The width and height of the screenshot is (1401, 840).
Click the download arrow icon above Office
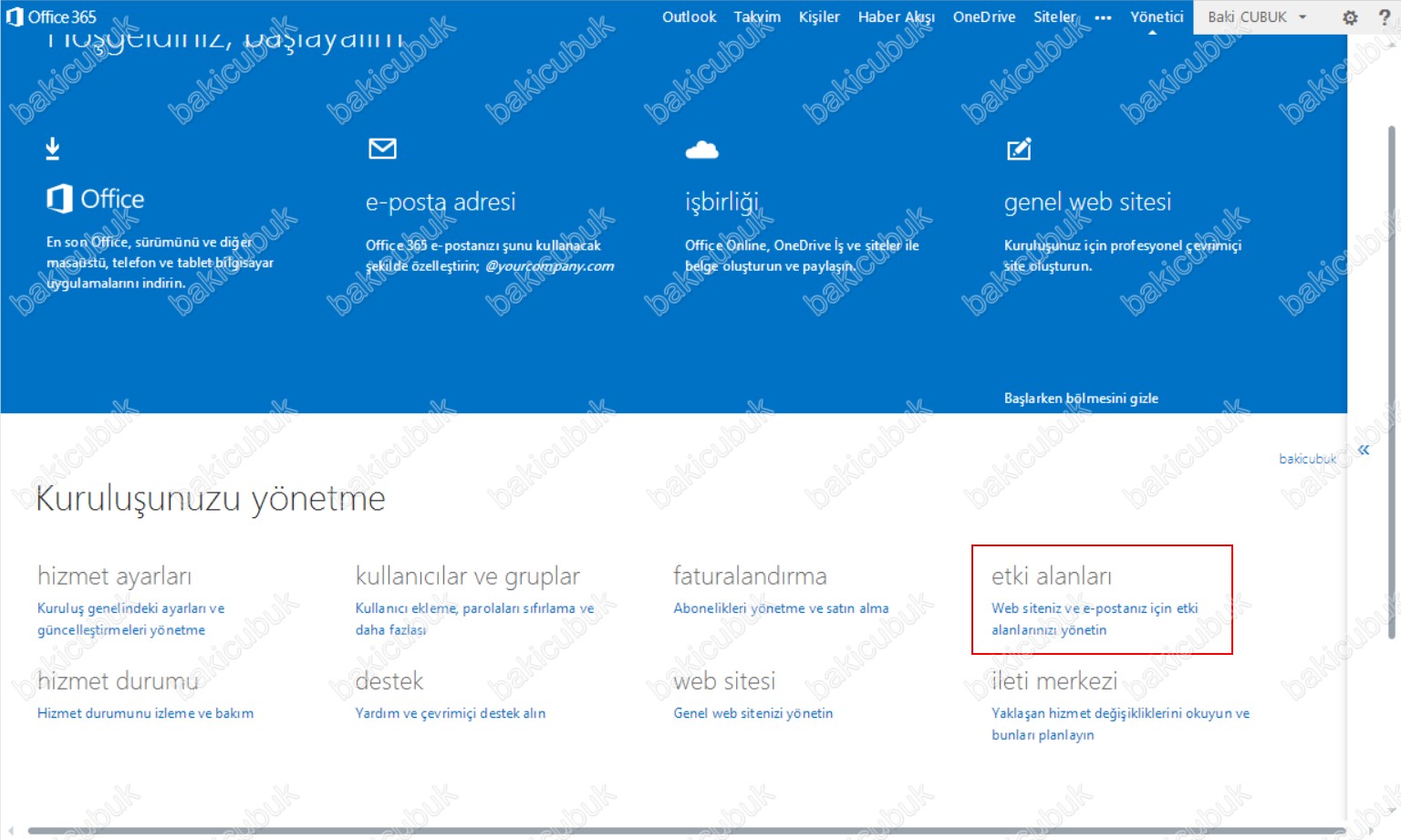(53, 149)
